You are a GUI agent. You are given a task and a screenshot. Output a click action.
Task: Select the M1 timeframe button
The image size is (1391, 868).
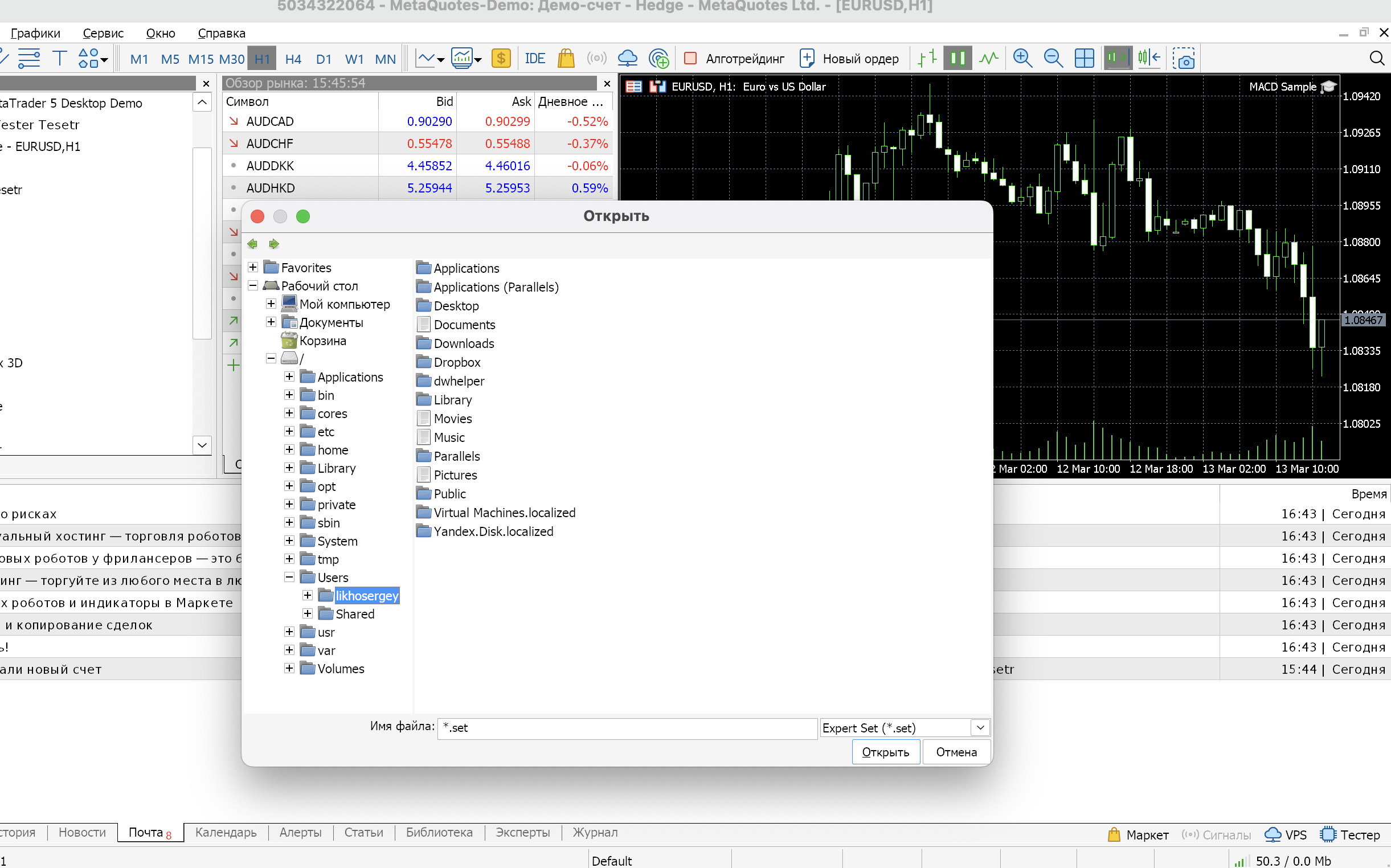tap(140, 59)
